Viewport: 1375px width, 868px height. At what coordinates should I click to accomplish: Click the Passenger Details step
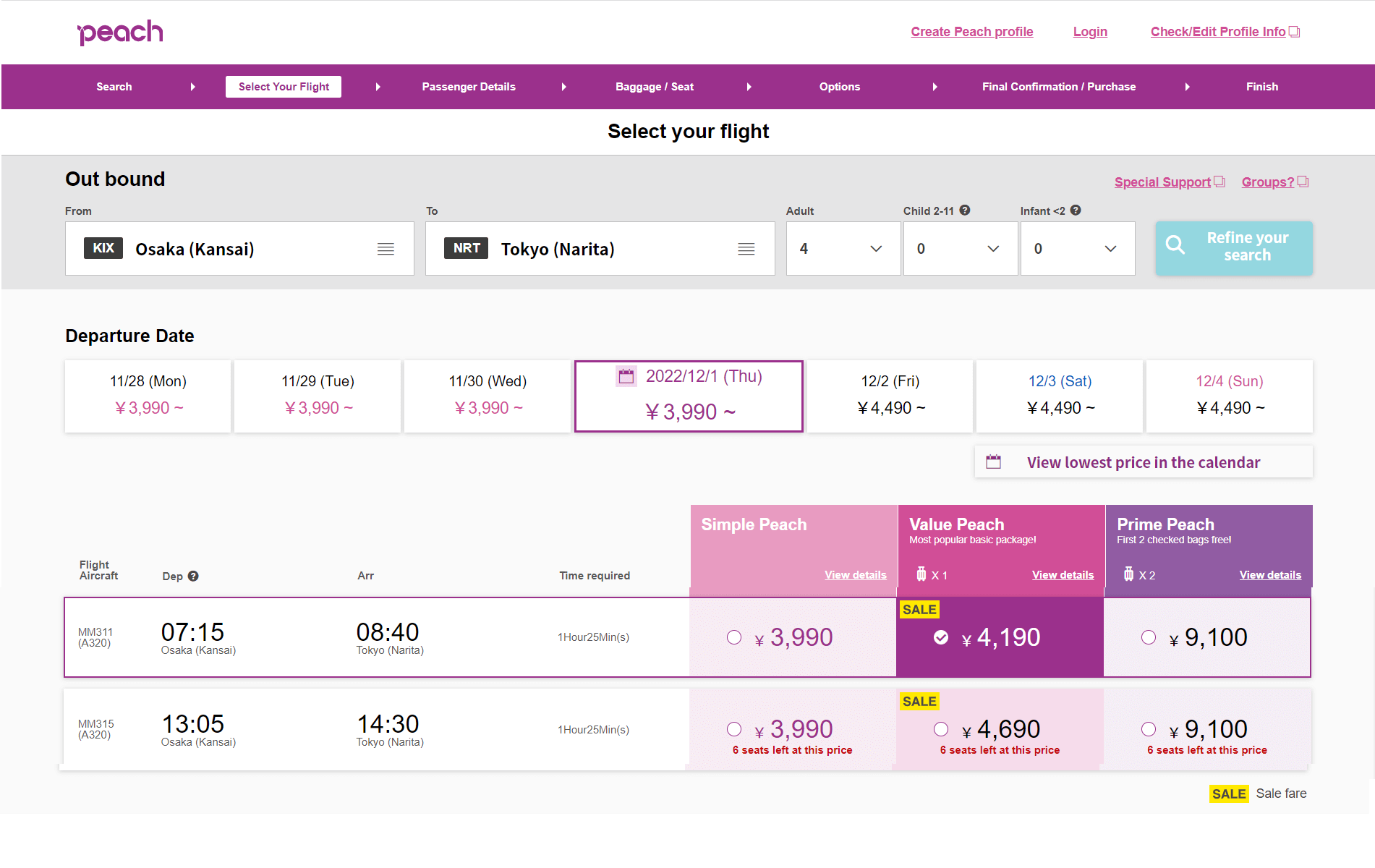[469, 87]
